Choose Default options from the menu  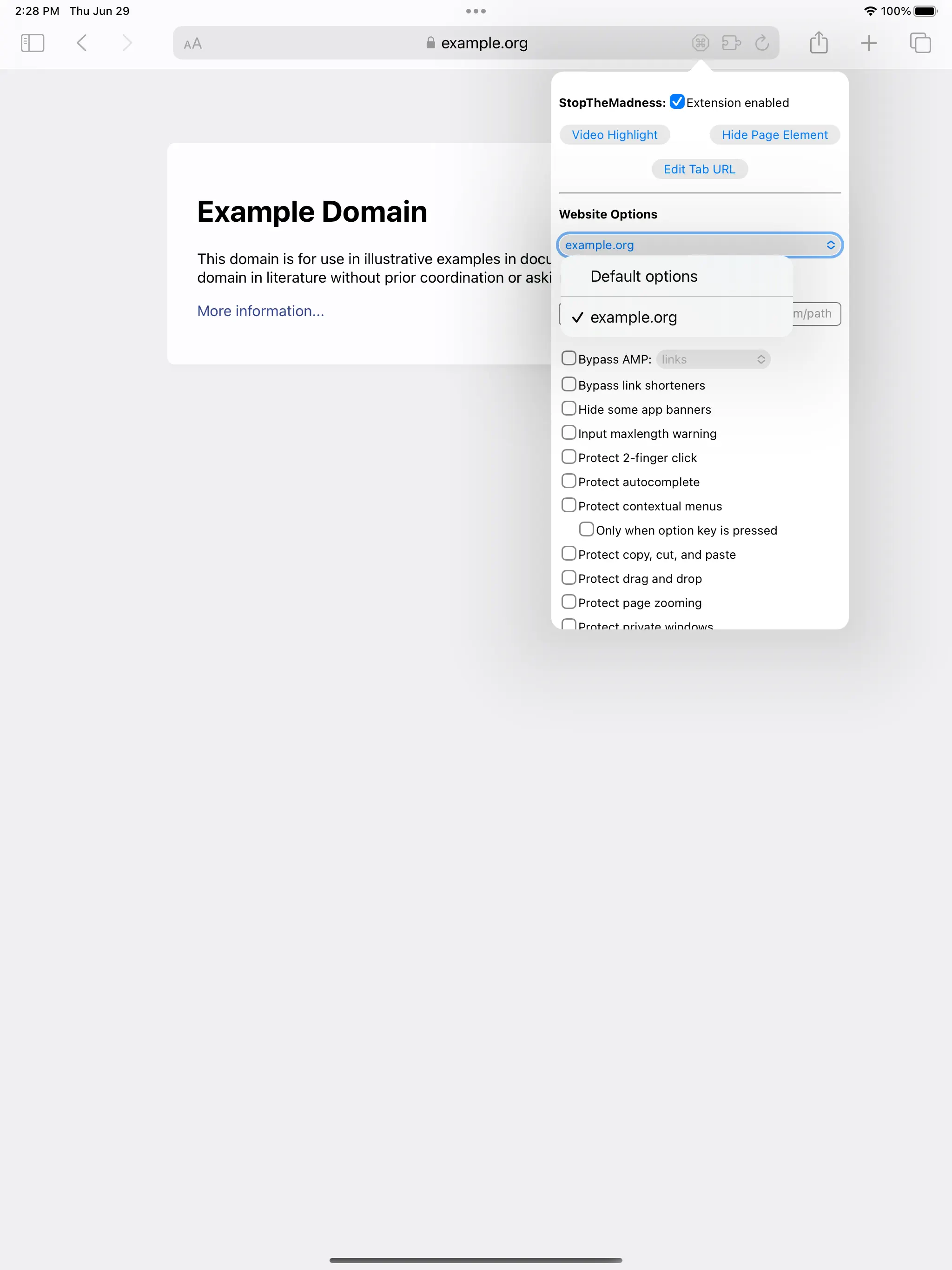(644, 277)
